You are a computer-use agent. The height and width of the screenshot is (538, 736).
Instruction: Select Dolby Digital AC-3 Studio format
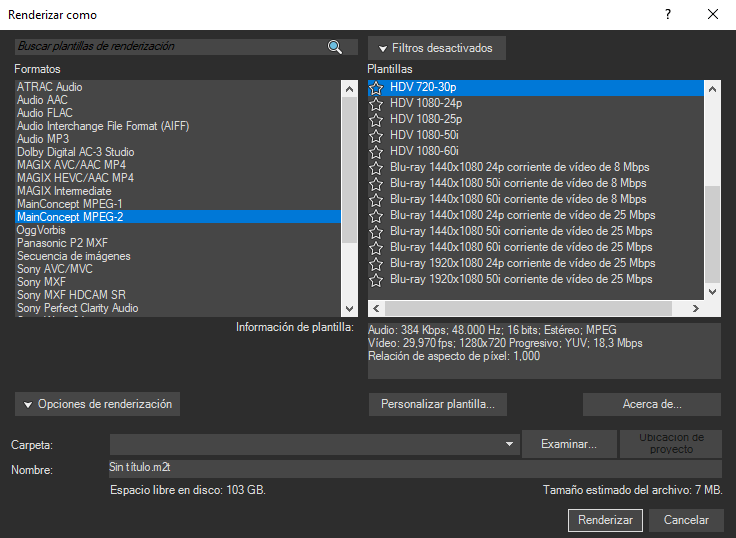click(178, 152)
